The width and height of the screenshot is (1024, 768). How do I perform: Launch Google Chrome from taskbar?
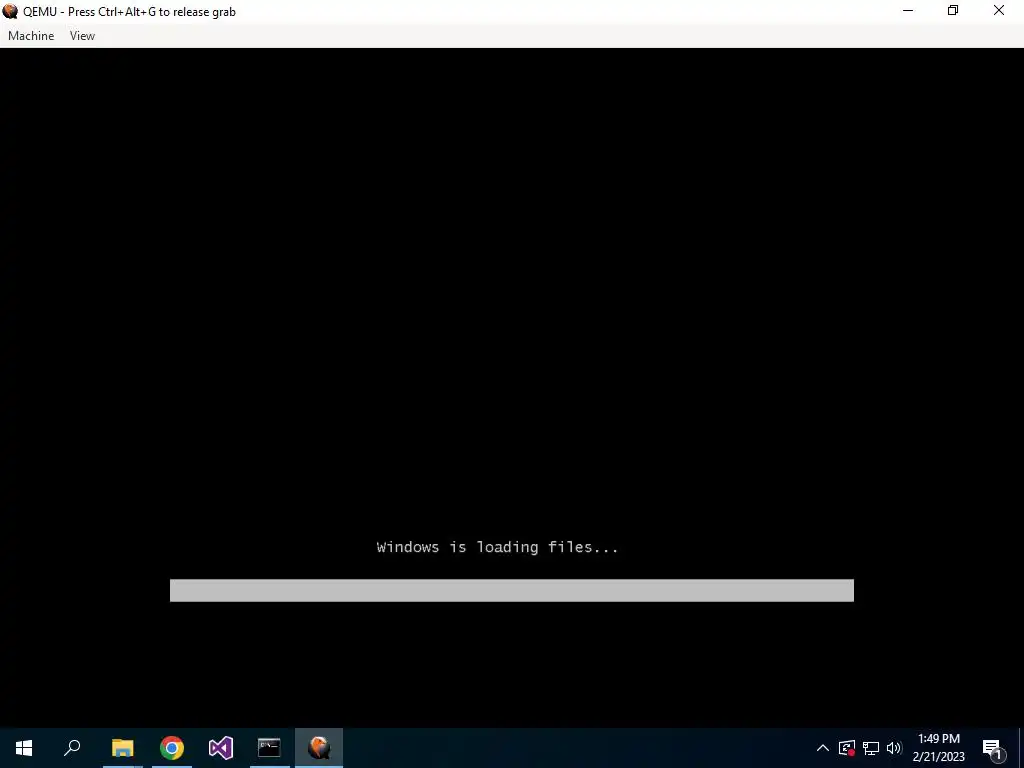click(x=172, y=748)
